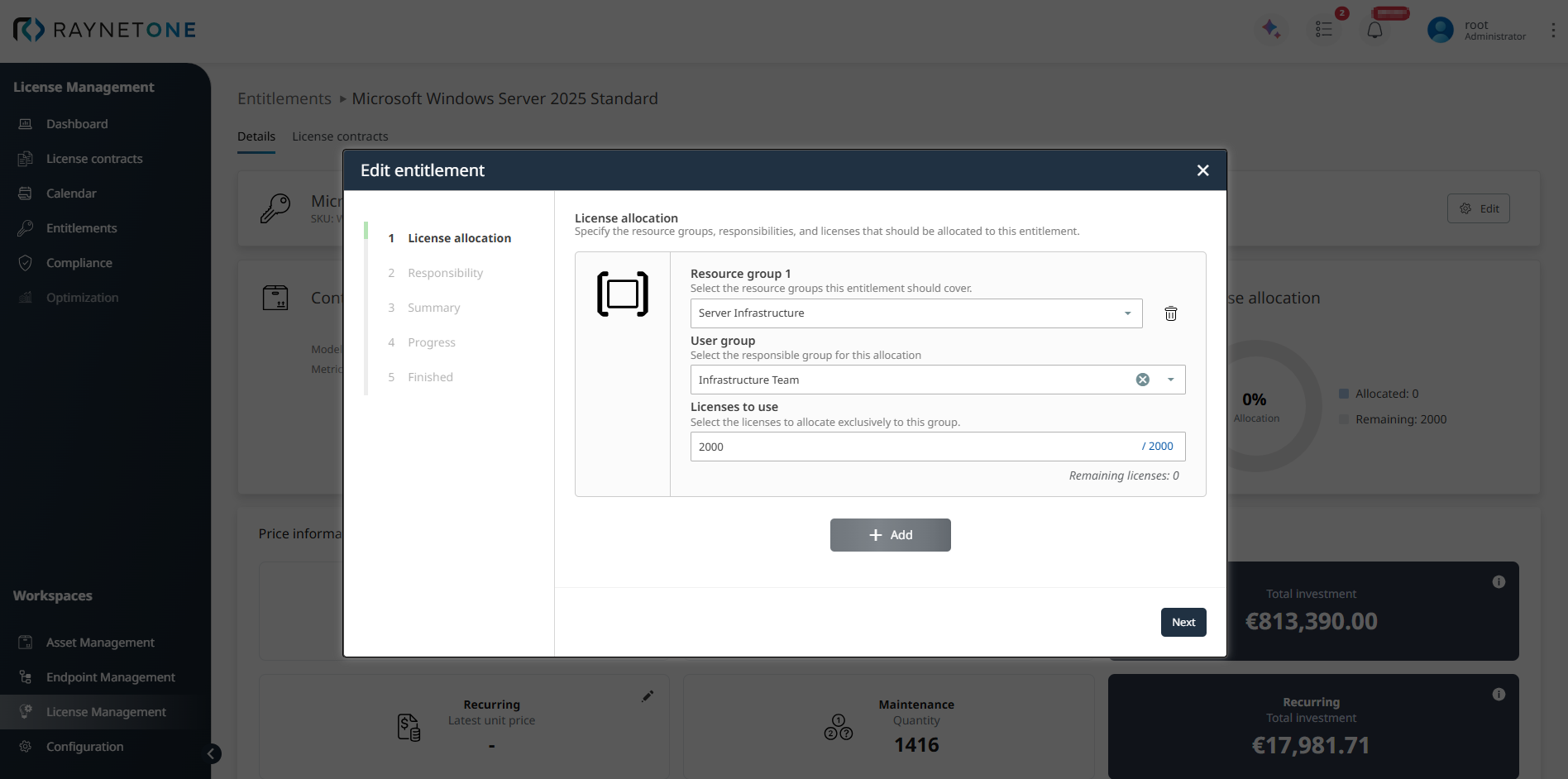Click the entitlement key icon in header card
1568x779 pixels.
[275, 208]
